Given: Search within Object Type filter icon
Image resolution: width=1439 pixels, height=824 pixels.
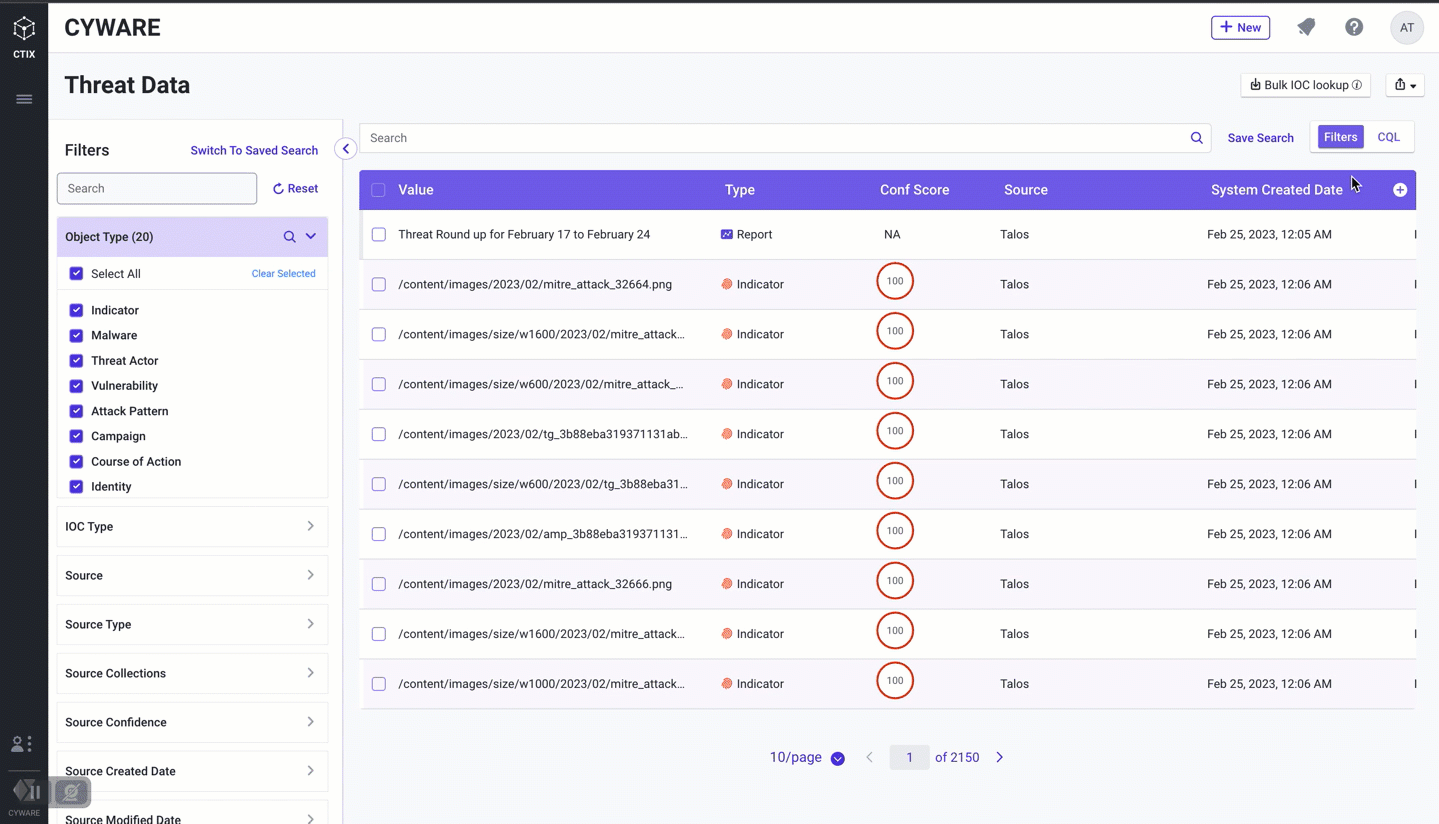Looking at the screenshot, I should coord(289,237).
